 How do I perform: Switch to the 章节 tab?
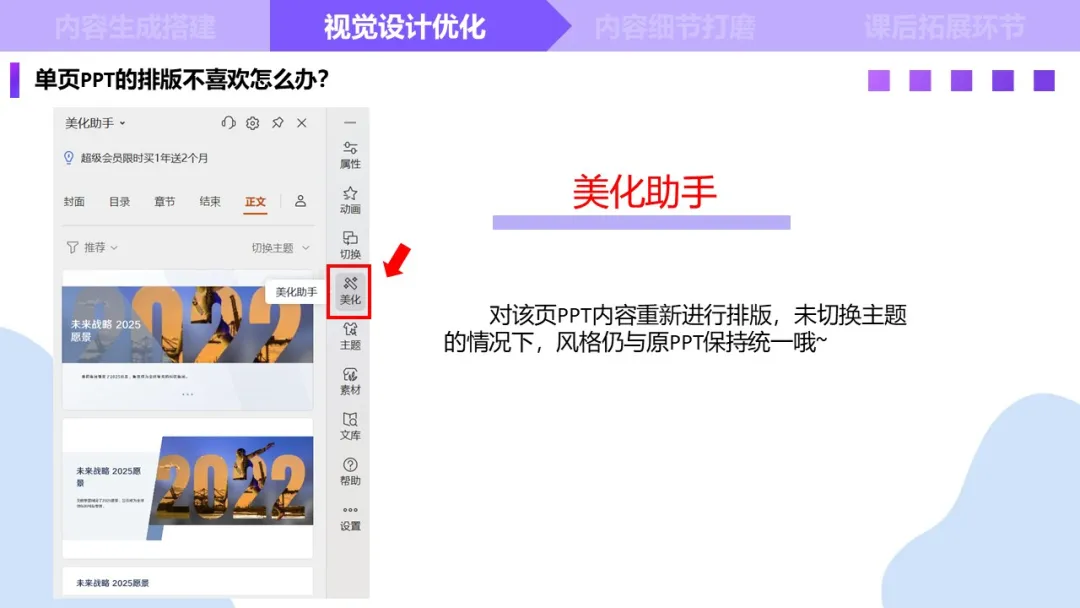coord(165,202)
